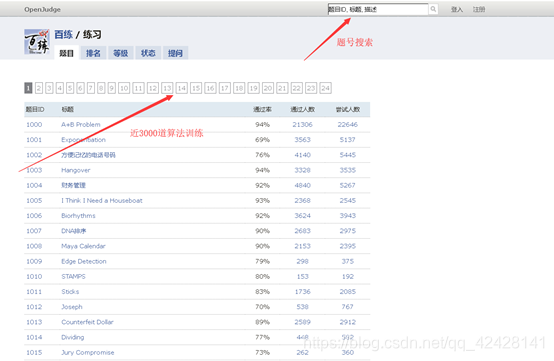Click problem ID 1004
Image resolution: width=554 pixels, height=361 pixels.
[34, 185]
